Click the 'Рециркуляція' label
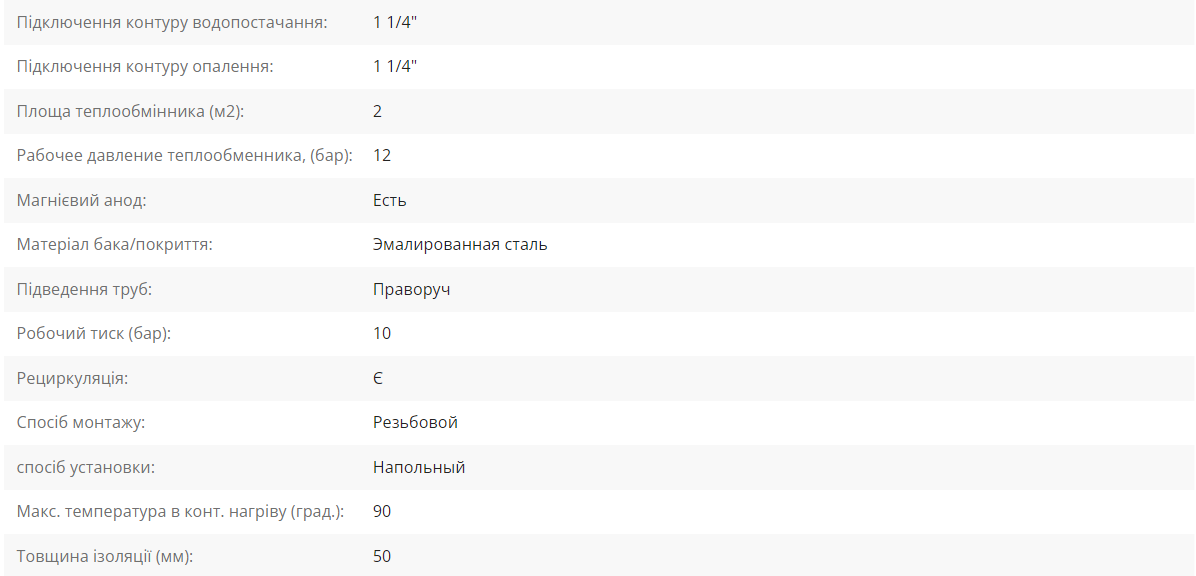Viewport: 1196px width, 576px height. point(72,378)
